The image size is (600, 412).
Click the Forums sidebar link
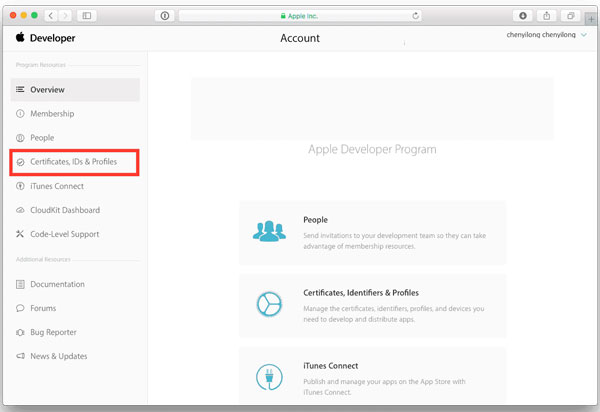click(x=43, y=308)
